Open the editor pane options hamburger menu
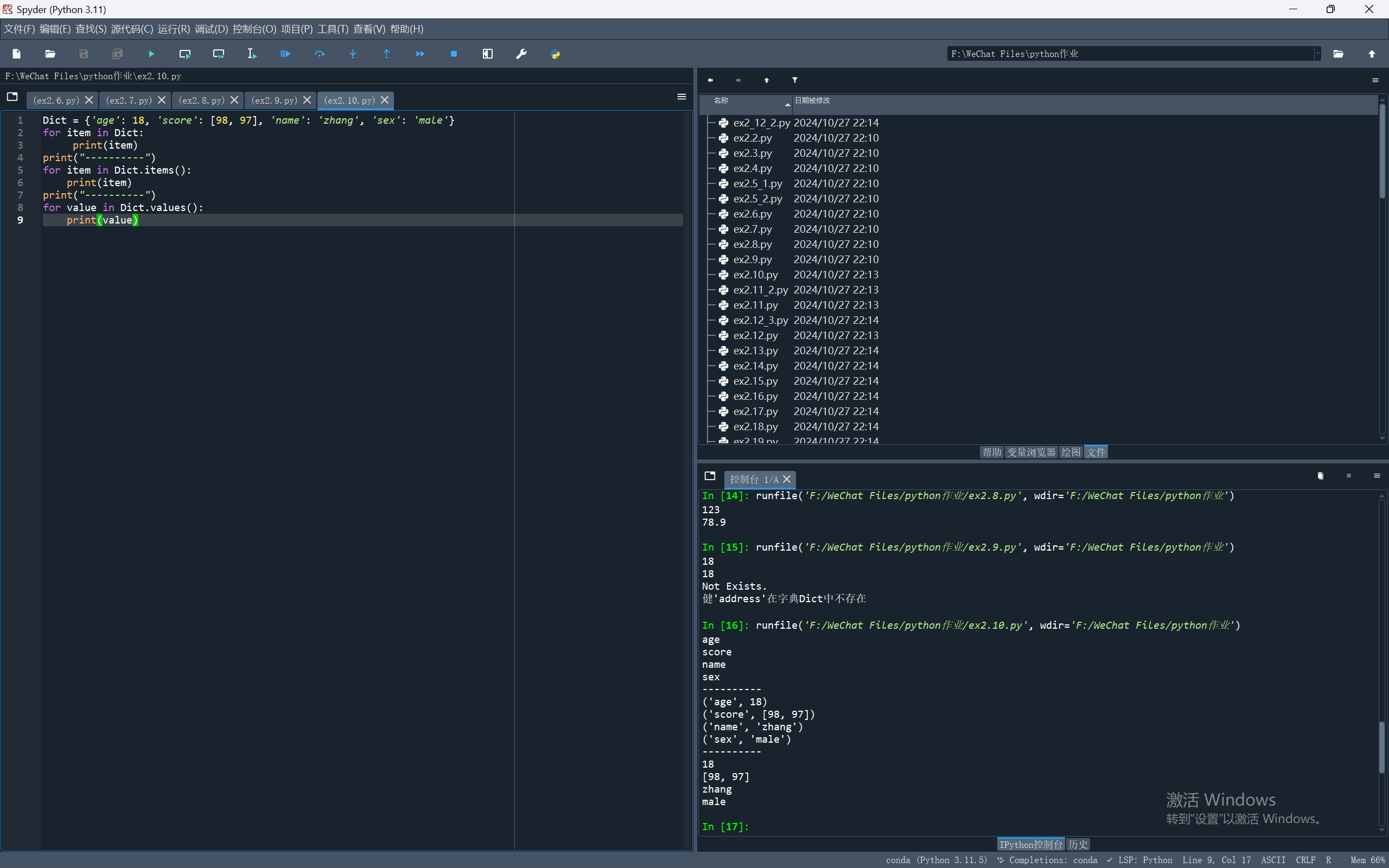This screenshot has width=1389, height=868. click(x=681, y=97)
